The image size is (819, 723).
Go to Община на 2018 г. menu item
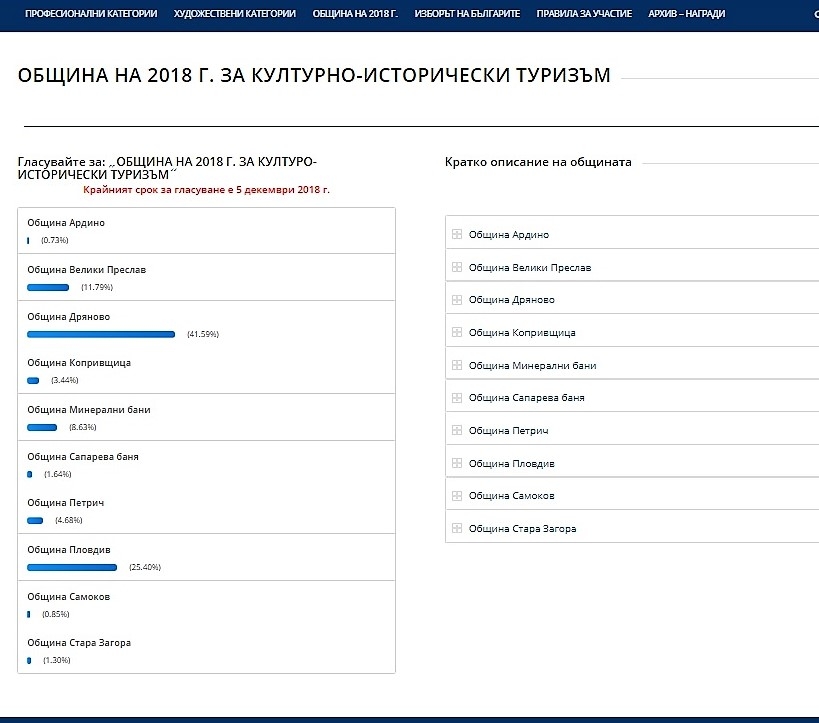pos(355,14)
